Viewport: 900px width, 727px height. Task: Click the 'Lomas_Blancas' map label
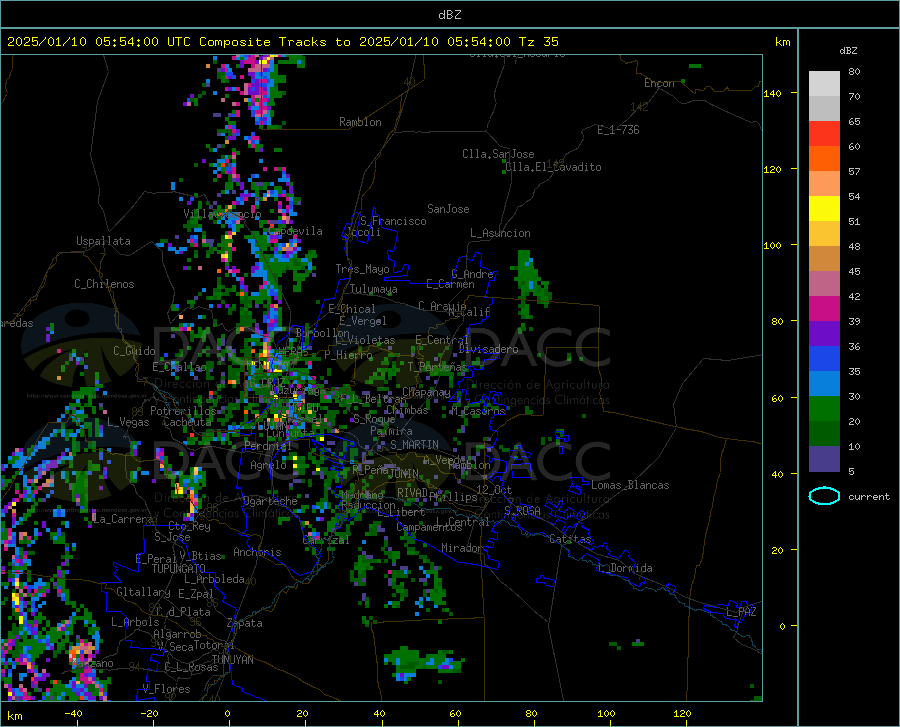click(630, 485)
